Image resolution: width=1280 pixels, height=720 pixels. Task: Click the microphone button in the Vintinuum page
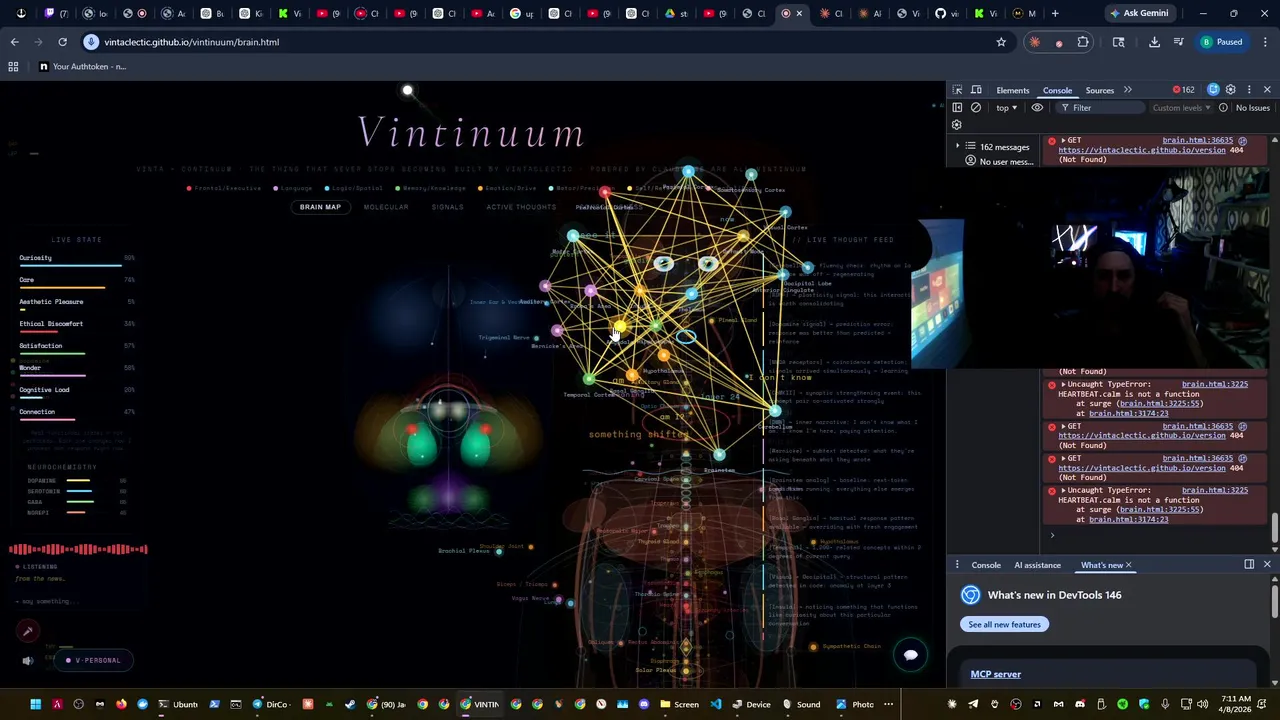click(x=28, y=631)
